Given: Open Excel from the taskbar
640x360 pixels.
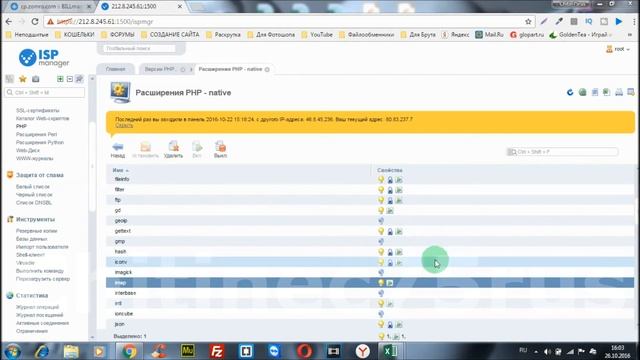Looking at the screenshot, I should (x=390, y=351).
